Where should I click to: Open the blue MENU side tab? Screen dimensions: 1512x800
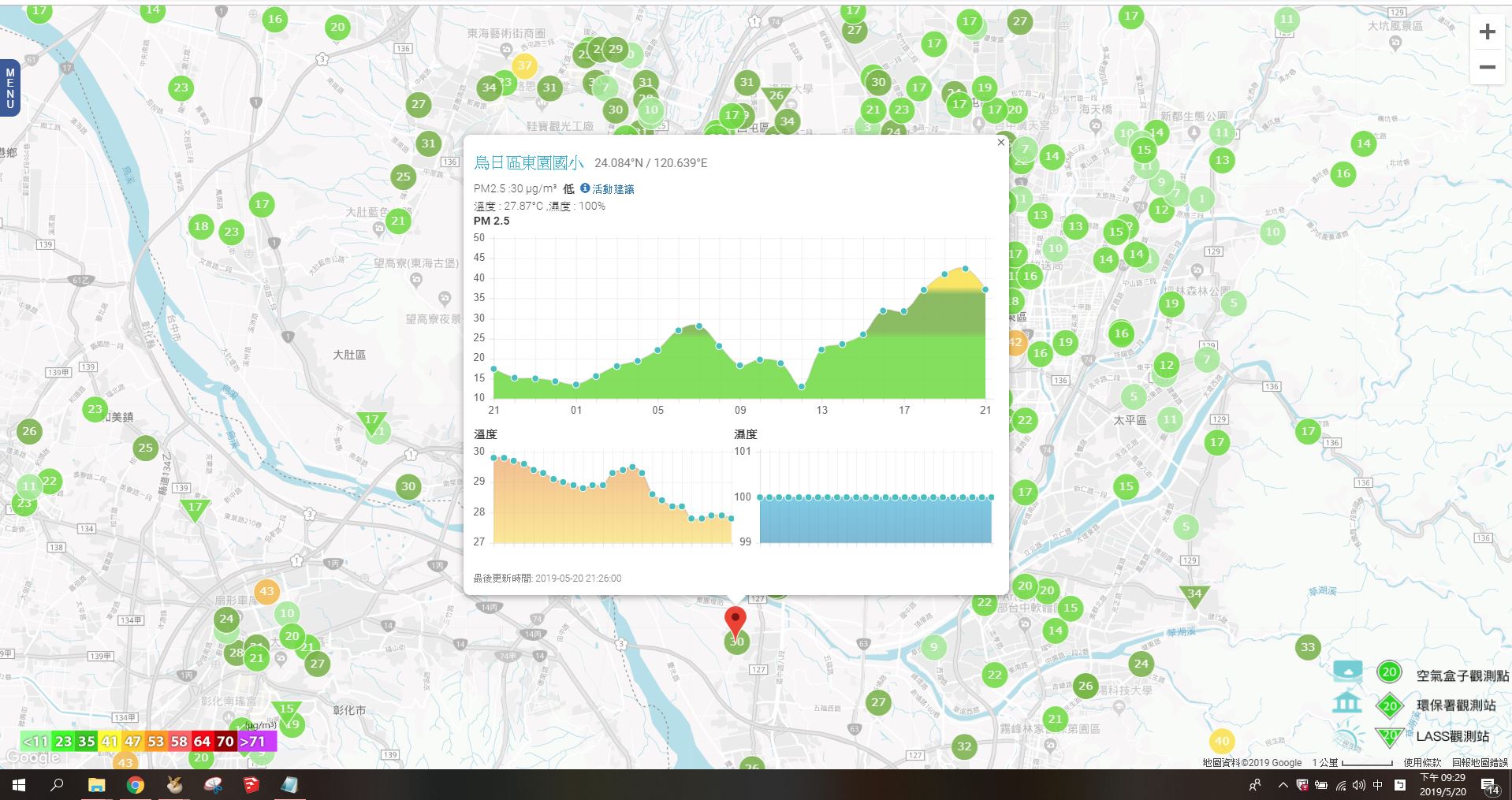coord(9,88)
